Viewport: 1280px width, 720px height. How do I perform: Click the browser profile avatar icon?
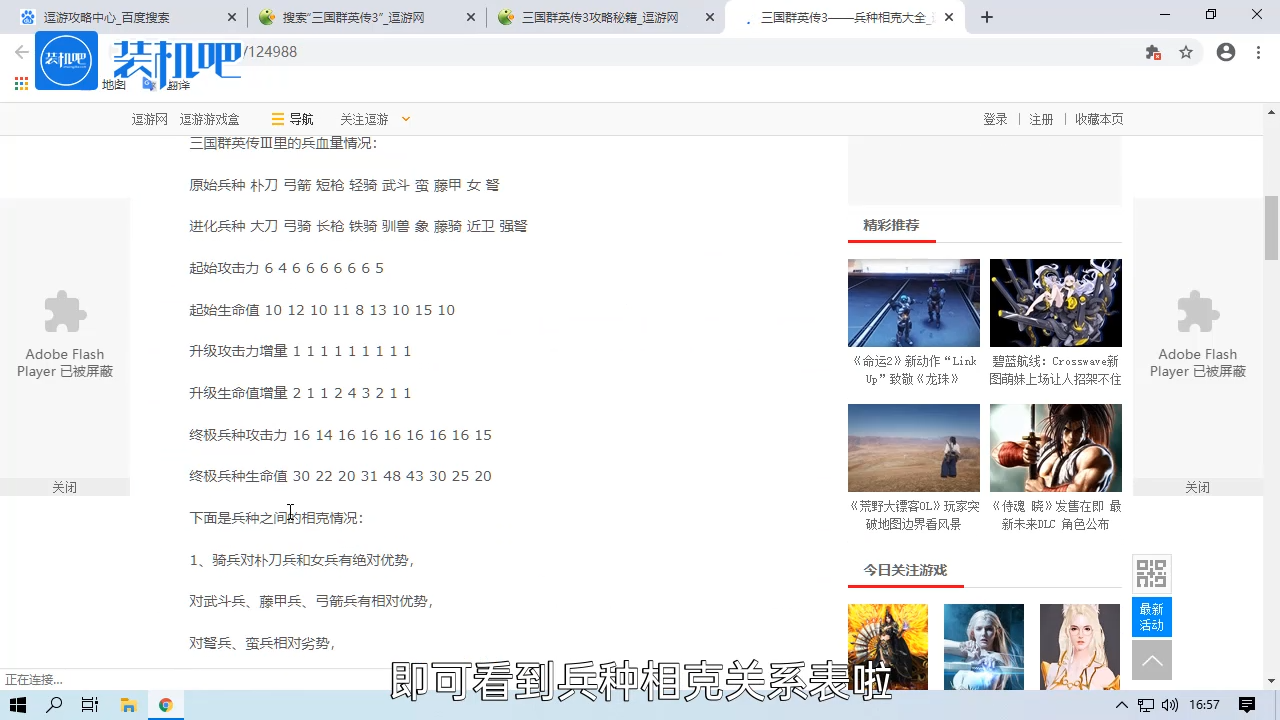[x=1225, y=52]
